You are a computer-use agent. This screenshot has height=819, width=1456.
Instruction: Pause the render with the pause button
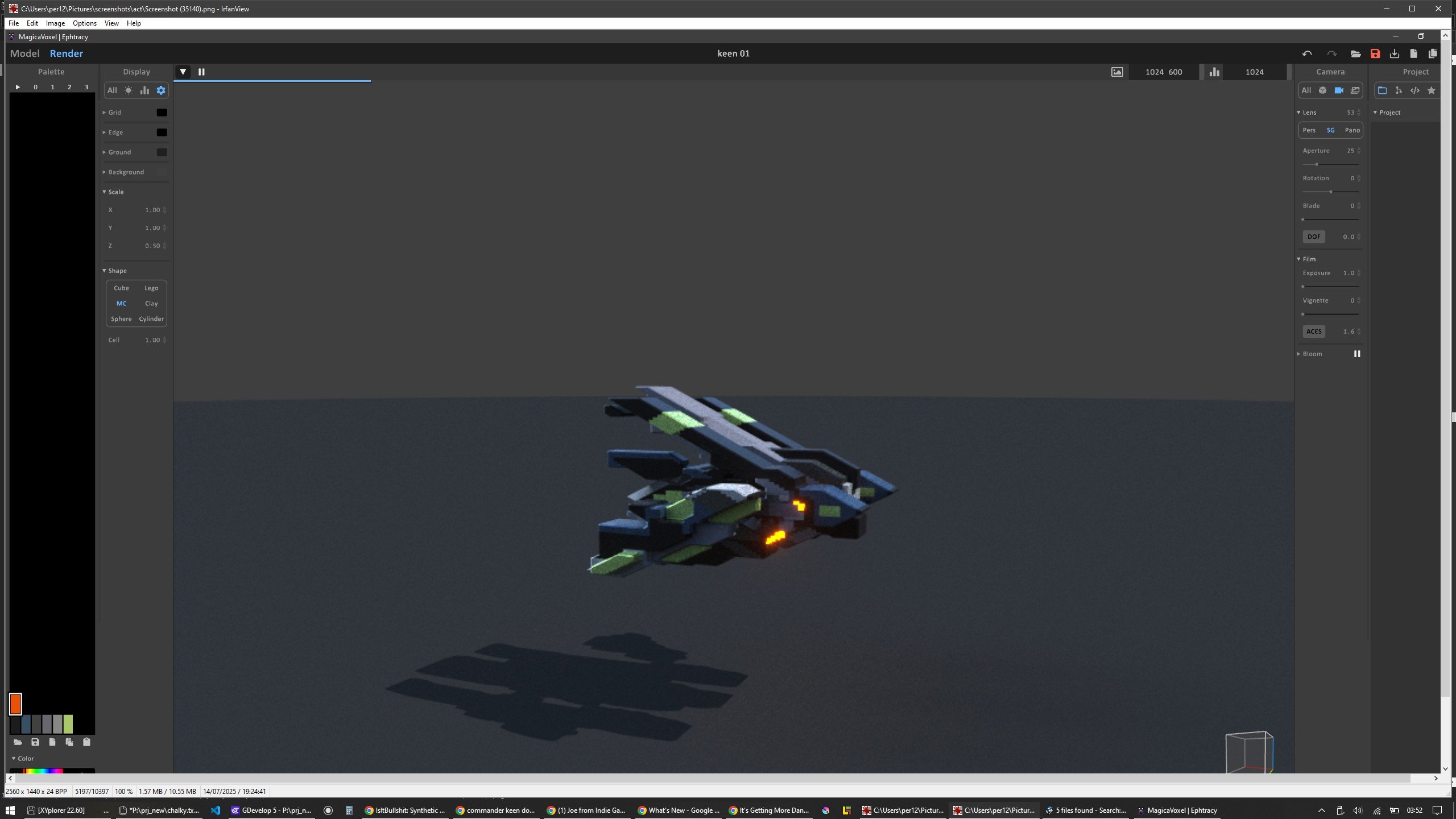pyautogui.click(x=201, y=72)
